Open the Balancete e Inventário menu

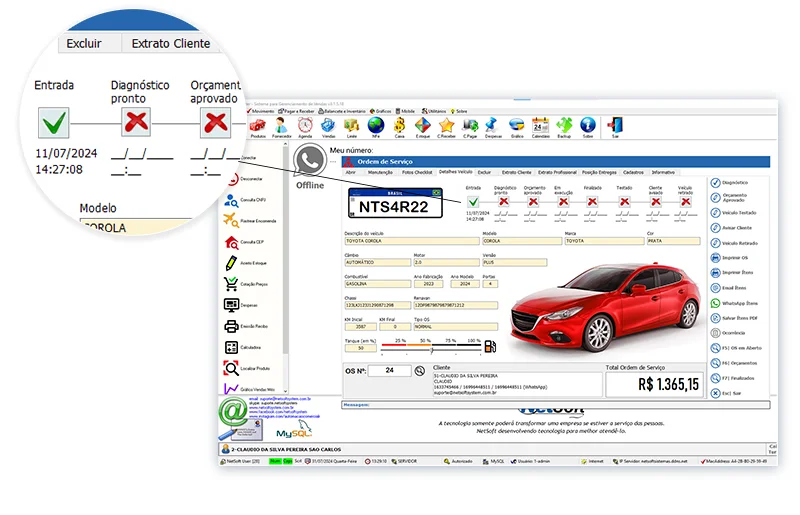tap(342, 111)
